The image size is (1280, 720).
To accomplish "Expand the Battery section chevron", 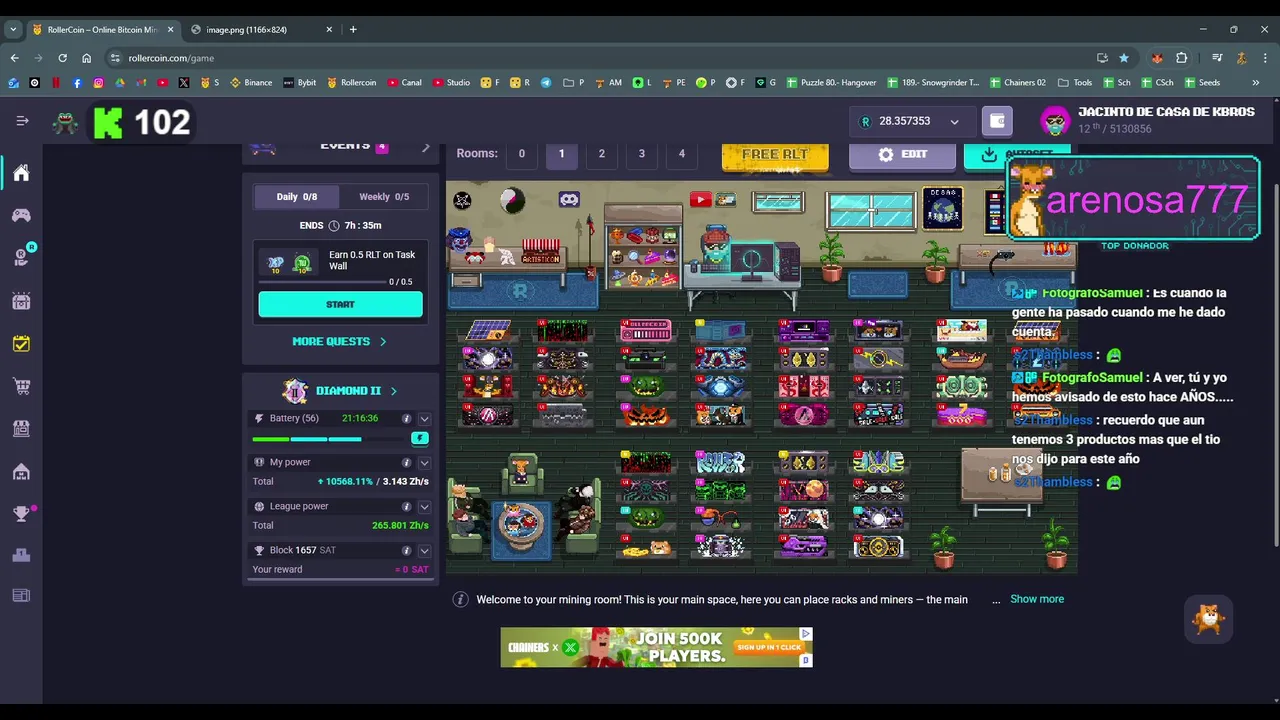I will [424, 418].
